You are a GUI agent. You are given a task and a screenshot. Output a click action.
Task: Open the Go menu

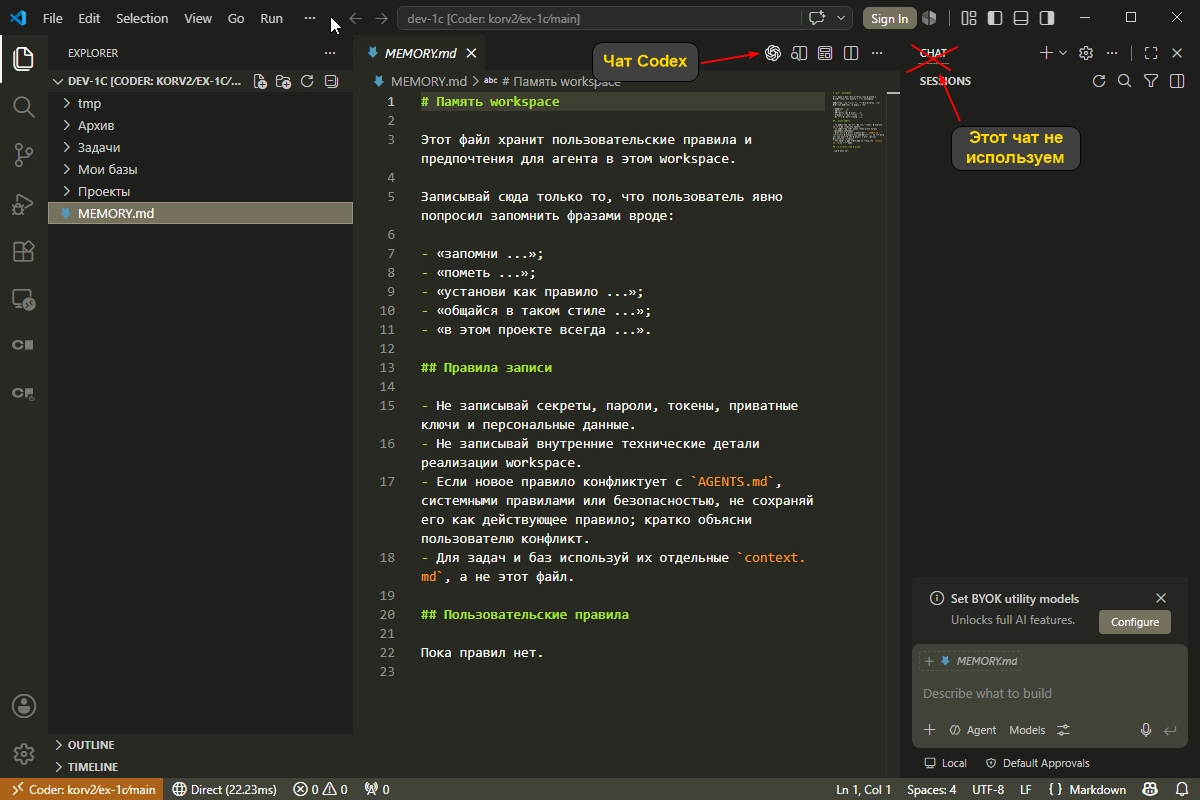(236, 18)
